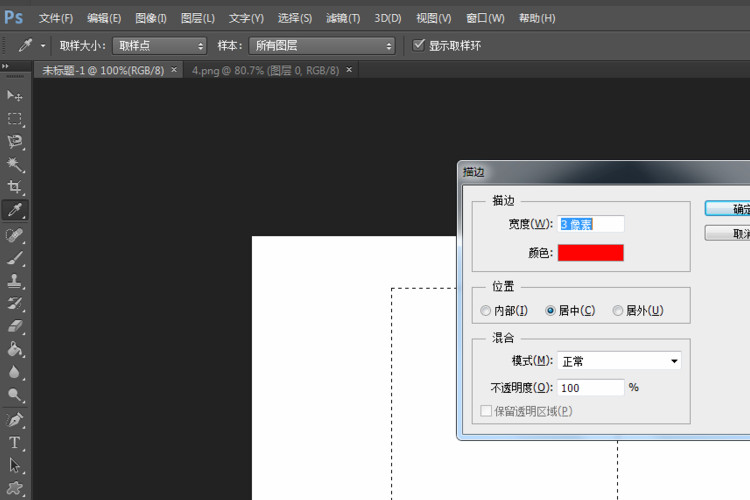Image resolution: width=750 pixels, height=500 pixels.
Task: Select the 居外(U) radio option
Action: 618,311
